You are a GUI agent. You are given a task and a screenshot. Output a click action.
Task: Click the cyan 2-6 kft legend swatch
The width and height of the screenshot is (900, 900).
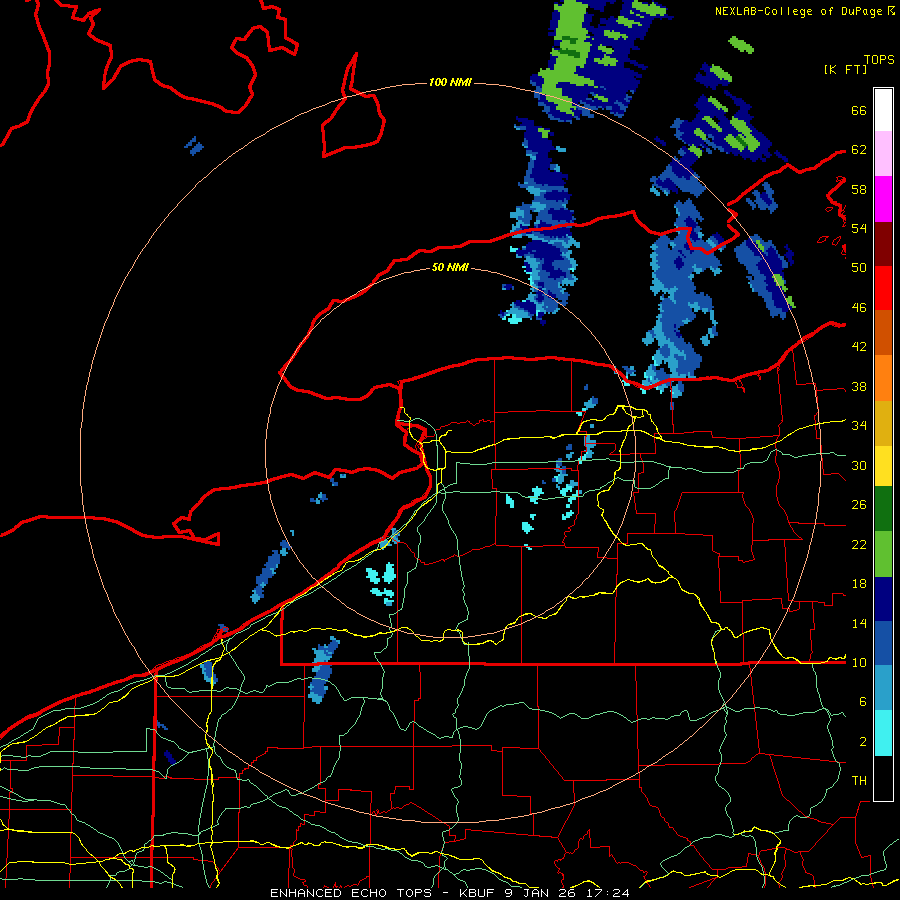coord(883,733)
